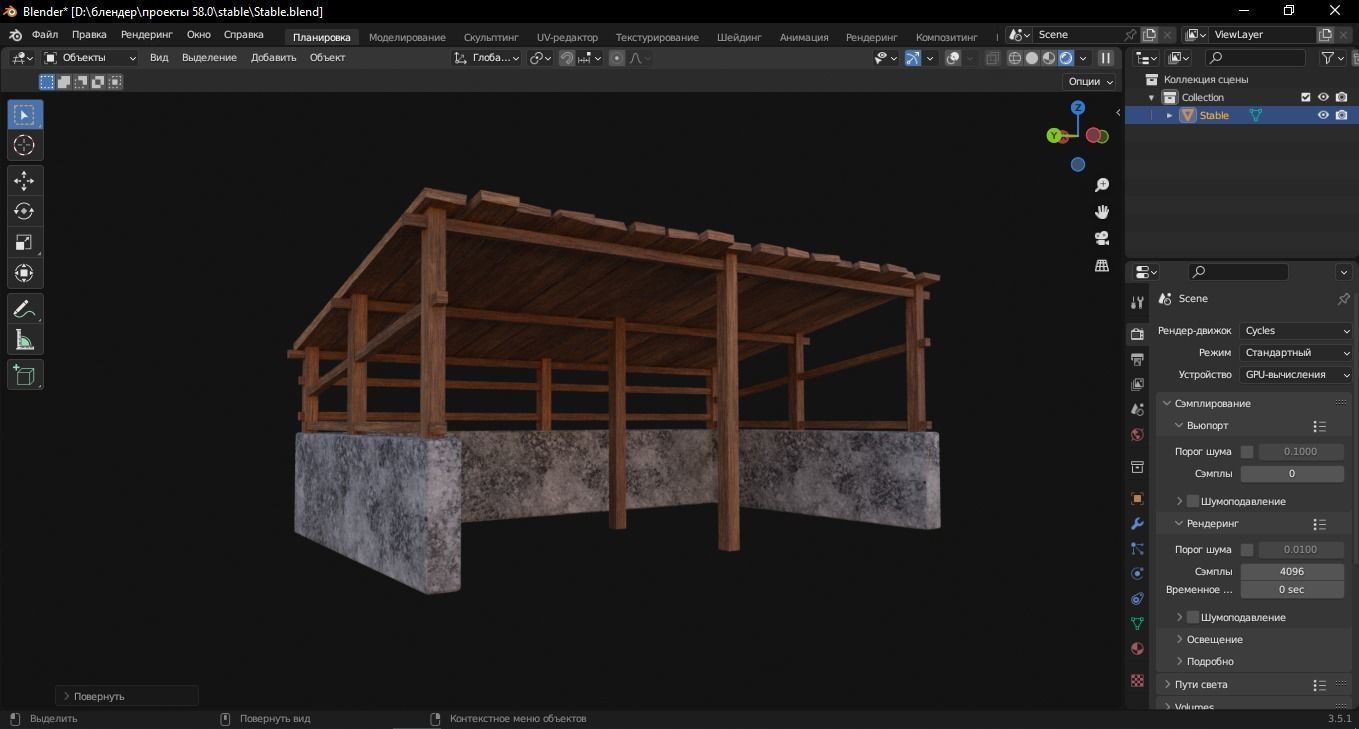Click the time limit 0 sec field
The width and height of the screenshot is (1359, 729).
coord(1292,589)
